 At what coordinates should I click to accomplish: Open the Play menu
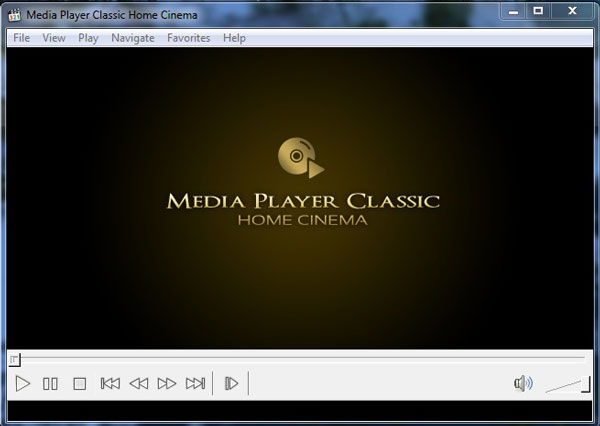click(88, 38)
